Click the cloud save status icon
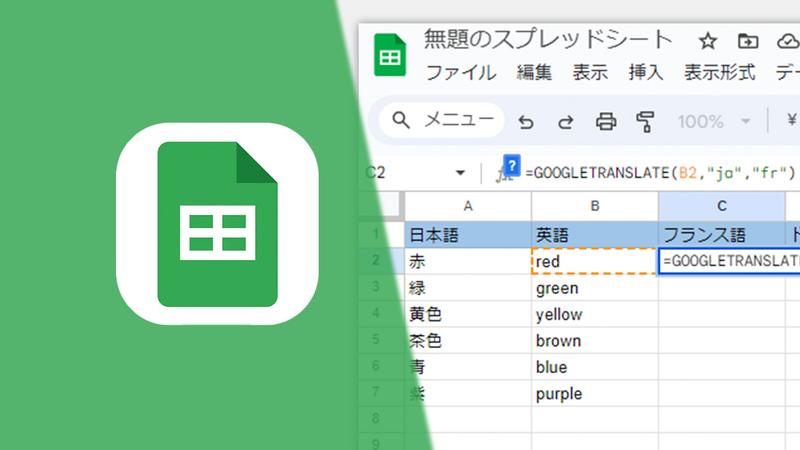Image resolution: width=800 pixels, height=450 pixels. click(x=788, y=41)
